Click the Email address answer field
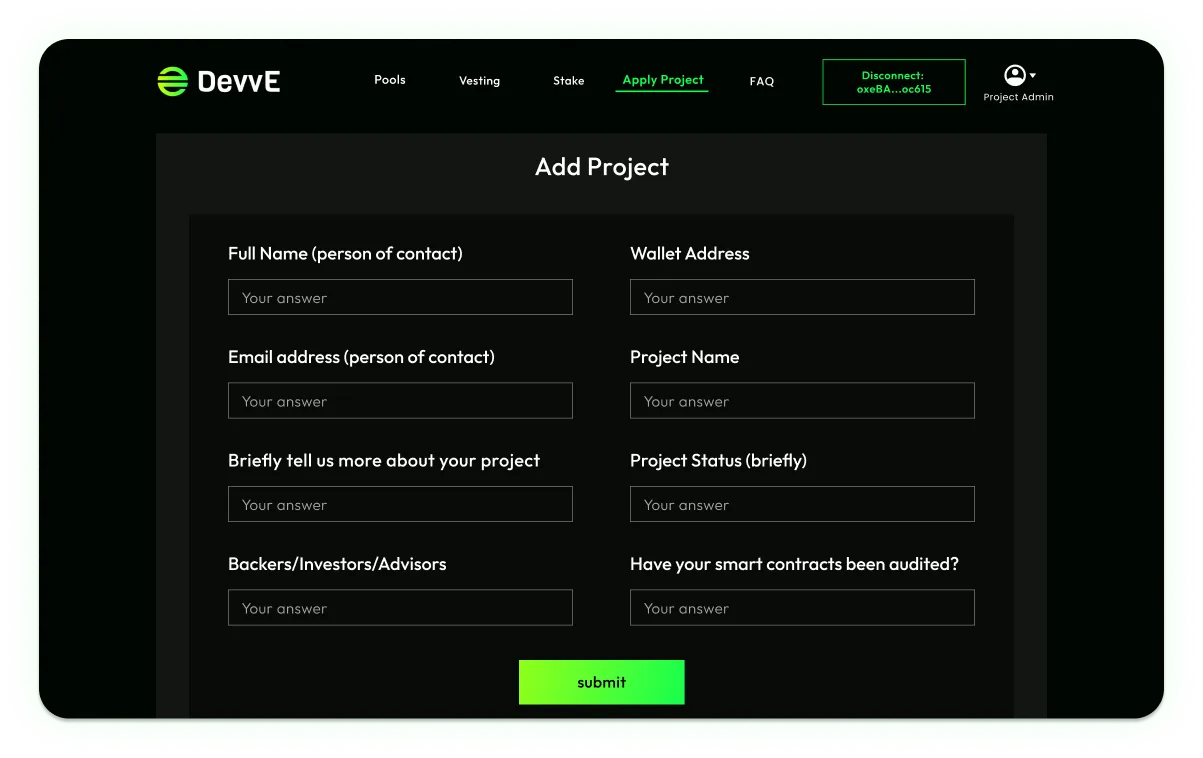This screenshot has width=1203, height=758. pos(400,400)
